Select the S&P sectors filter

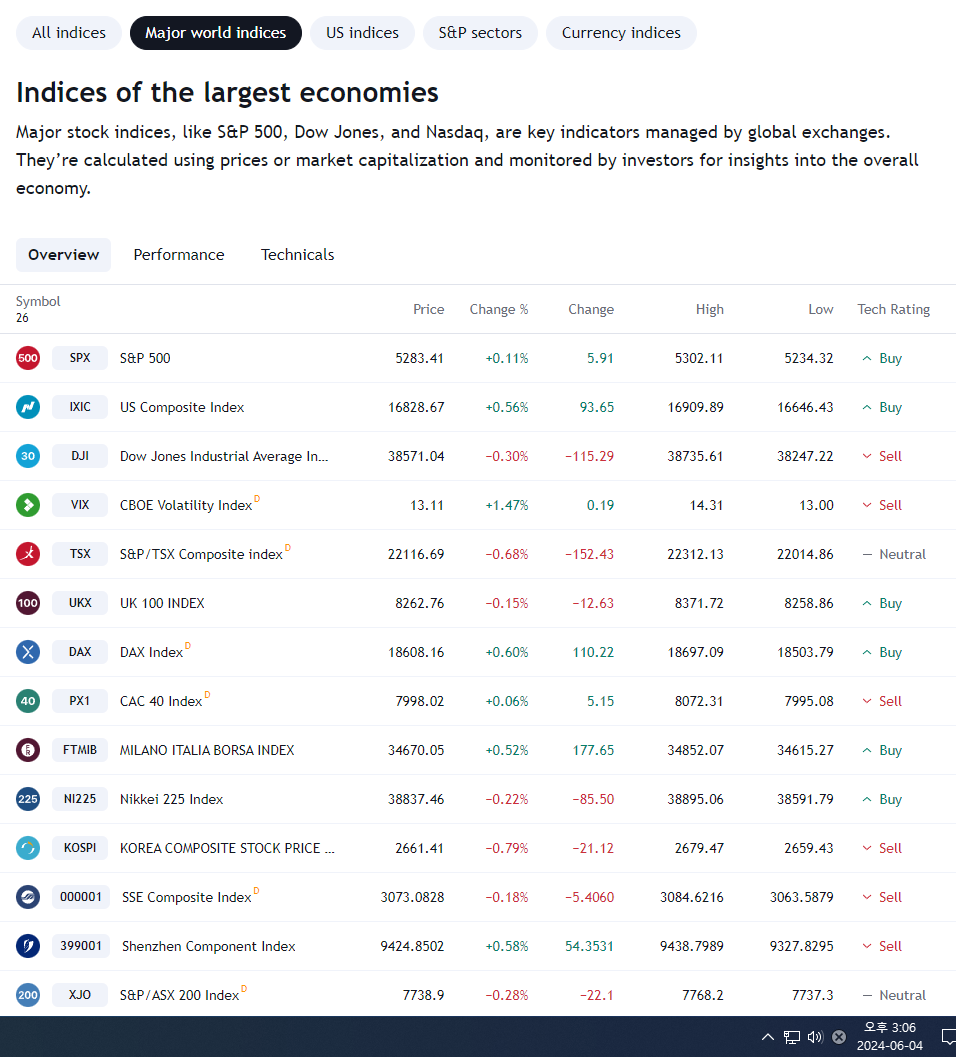point(480,33)
